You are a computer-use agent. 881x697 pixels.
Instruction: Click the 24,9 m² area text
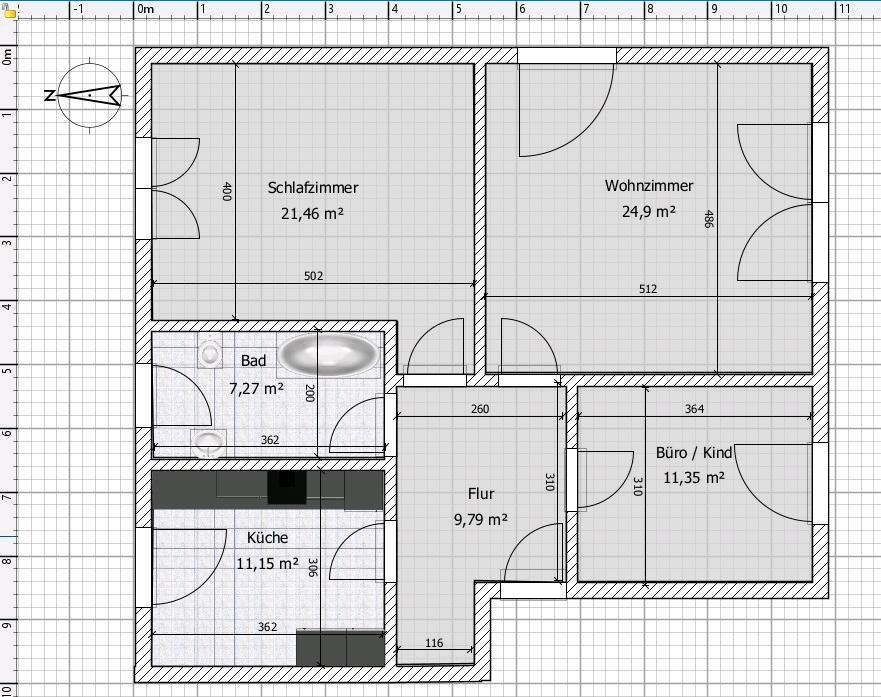648,212
